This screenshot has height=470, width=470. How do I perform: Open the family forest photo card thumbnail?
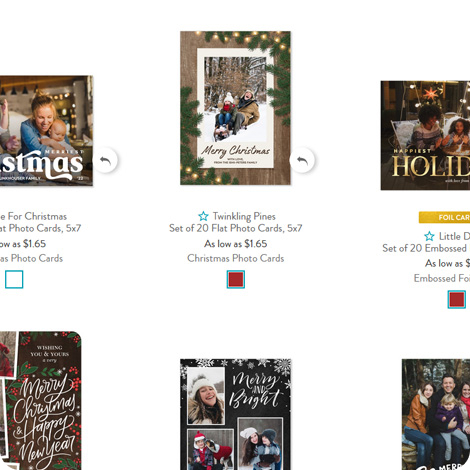(x=436, y=414)
